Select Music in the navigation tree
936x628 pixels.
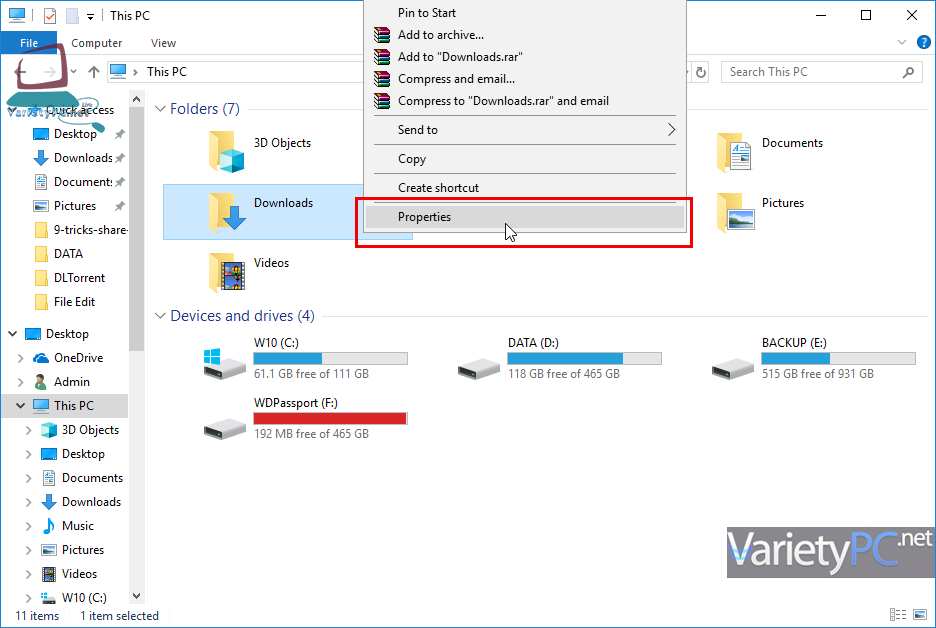[x=77, y=526]
